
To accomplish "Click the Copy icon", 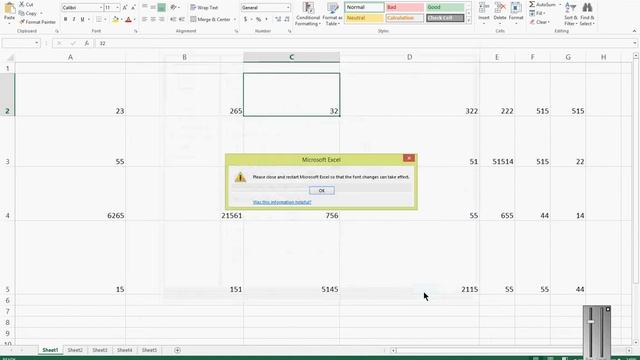I will (x=22, y=13).
